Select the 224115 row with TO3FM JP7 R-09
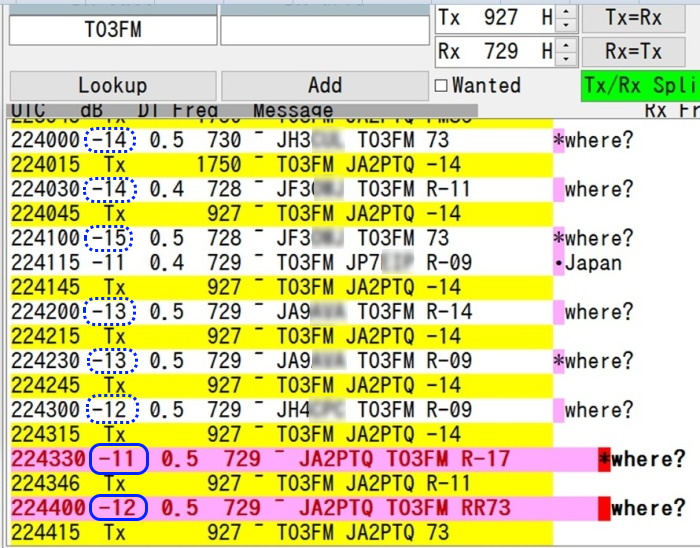The image size is (700, 548). point(281,263)
